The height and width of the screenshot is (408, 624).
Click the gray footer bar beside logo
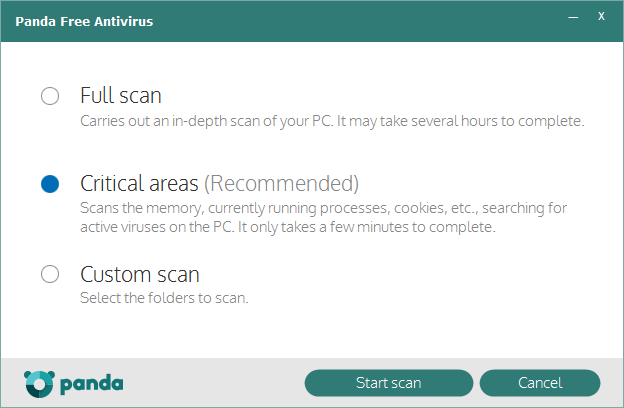click(213, 383)
